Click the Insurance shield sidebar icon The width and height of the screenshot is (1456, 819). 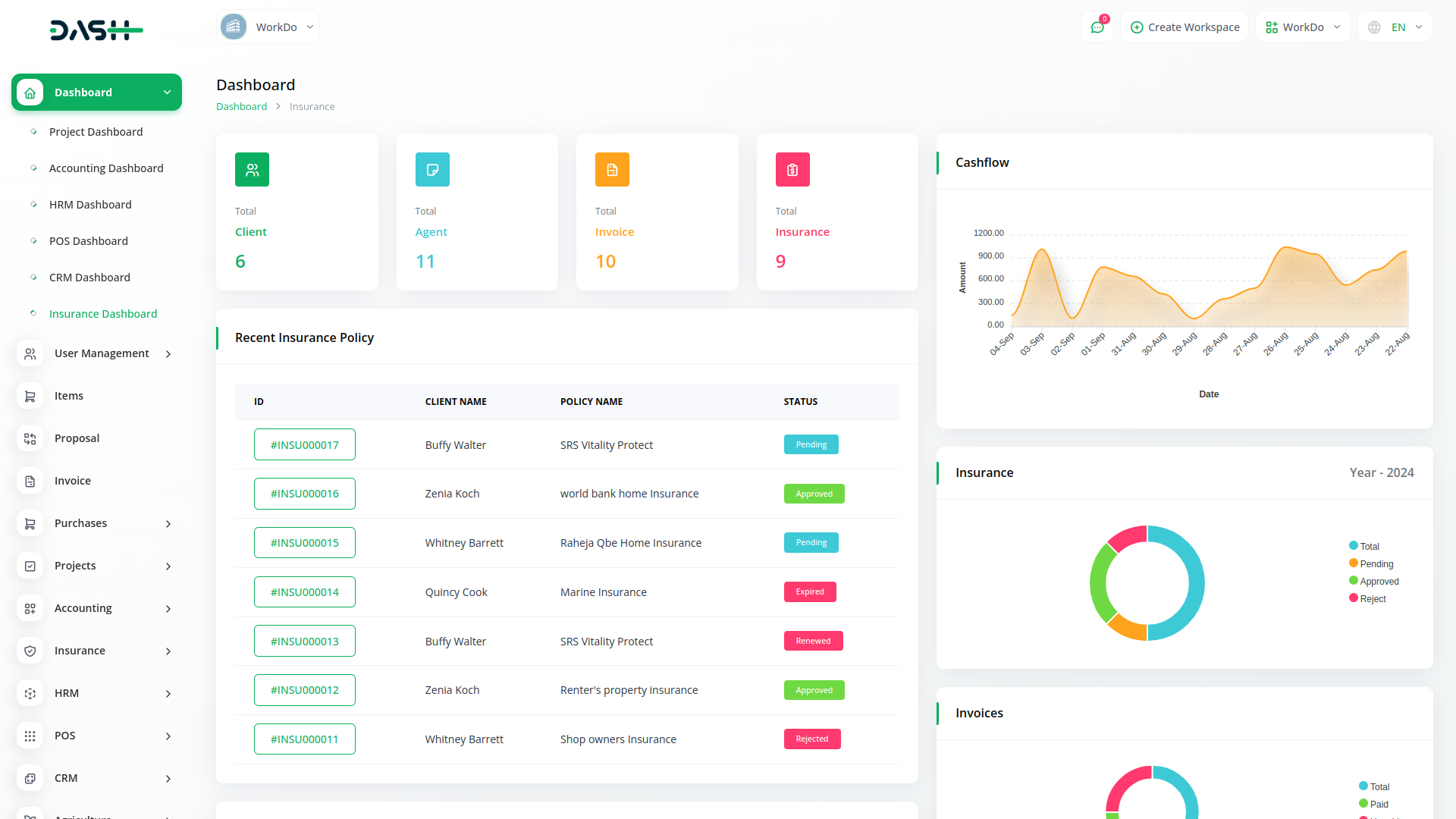tap(30, 651)
